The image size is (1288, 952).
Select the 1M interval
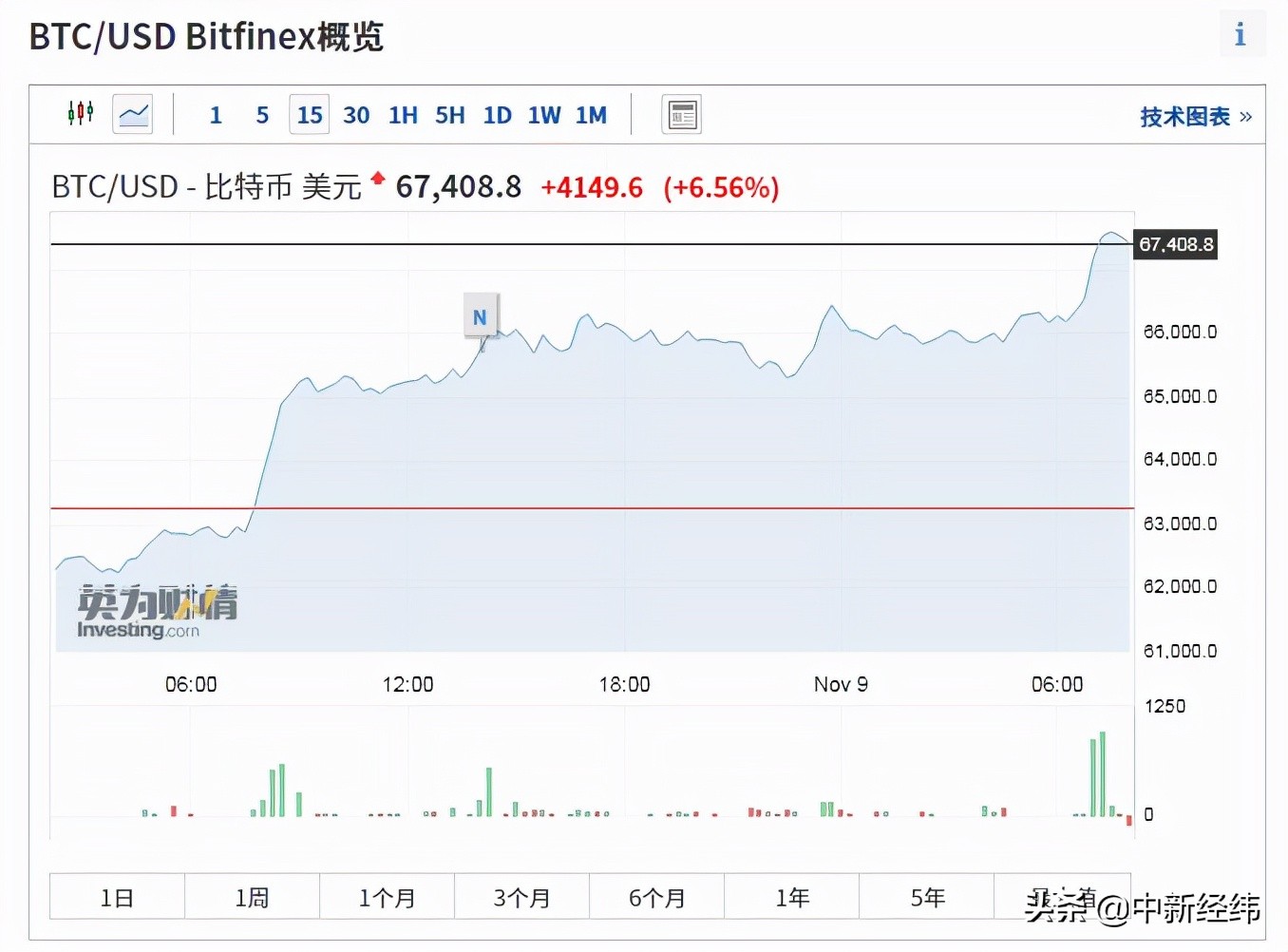[x=591, y=114]
